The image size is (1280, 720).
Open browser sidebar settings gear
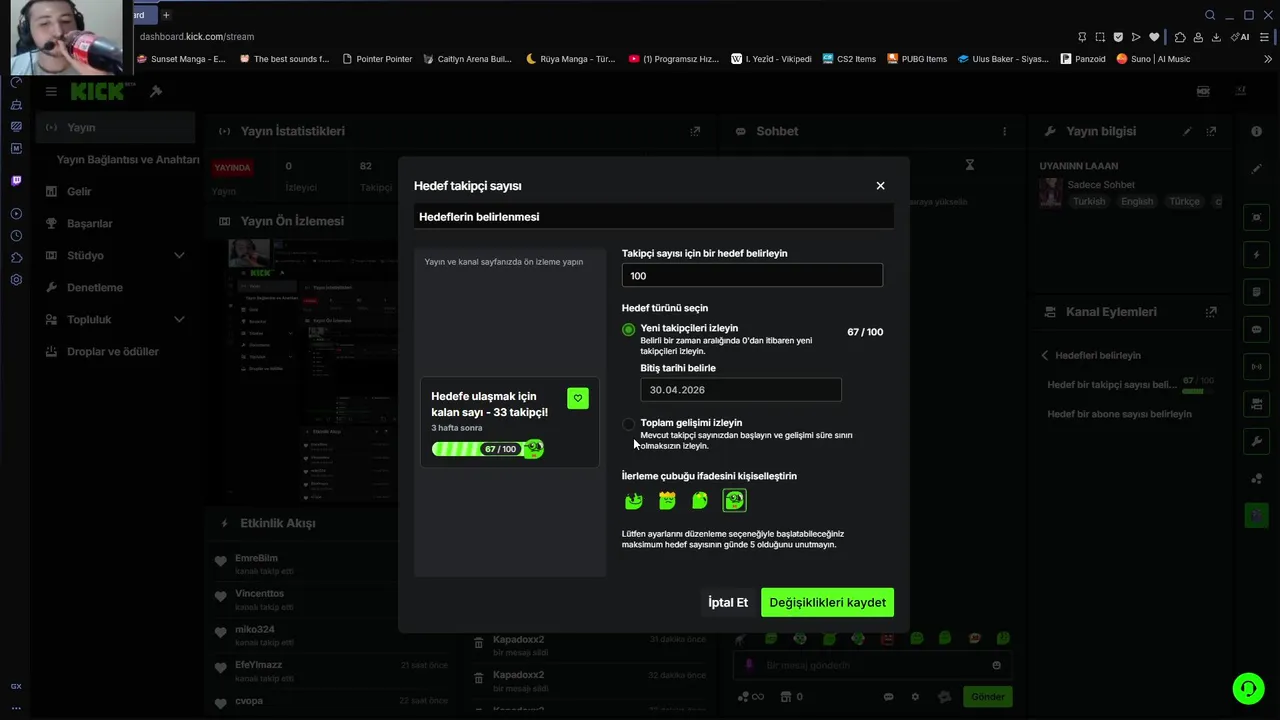(x=16, y=280)
